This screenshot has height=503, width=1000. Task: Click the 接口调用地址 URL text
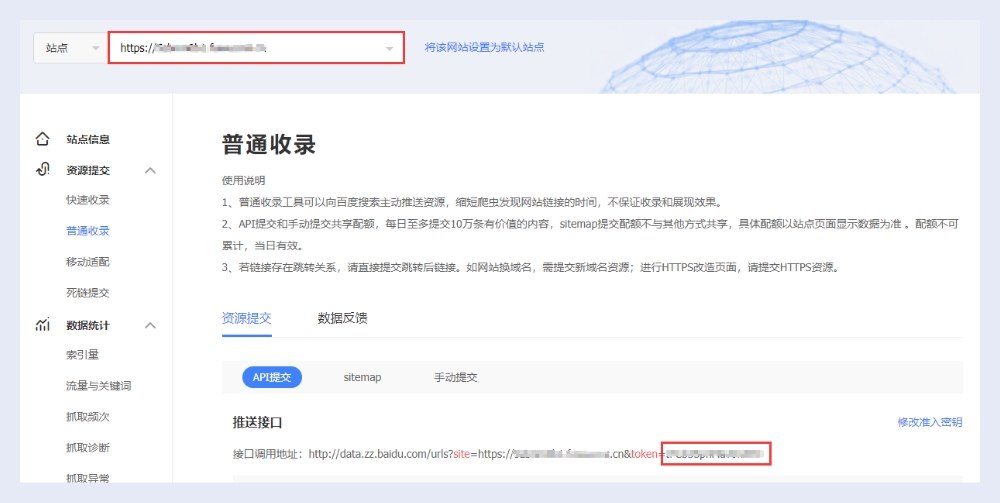[536, 454]
